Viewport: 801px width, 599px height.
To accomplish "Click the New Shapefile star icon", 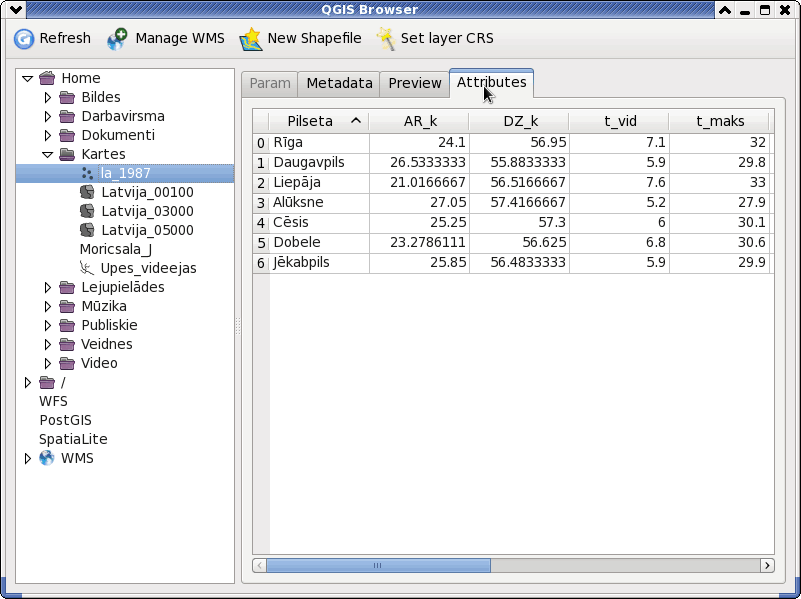I will pos(250,39).
